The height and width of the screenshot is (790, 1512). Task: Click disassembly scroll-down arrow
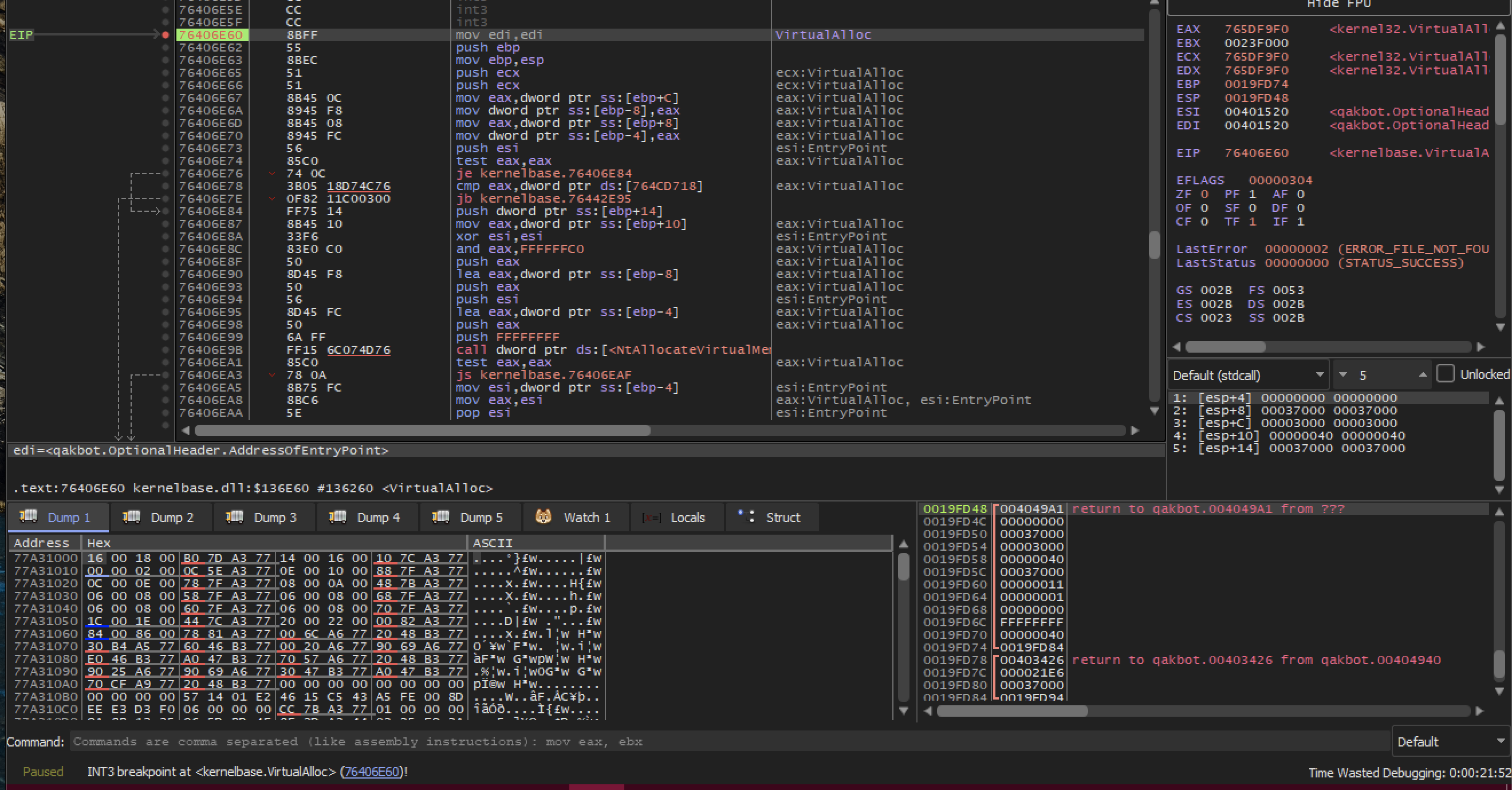coord(1154,411)
